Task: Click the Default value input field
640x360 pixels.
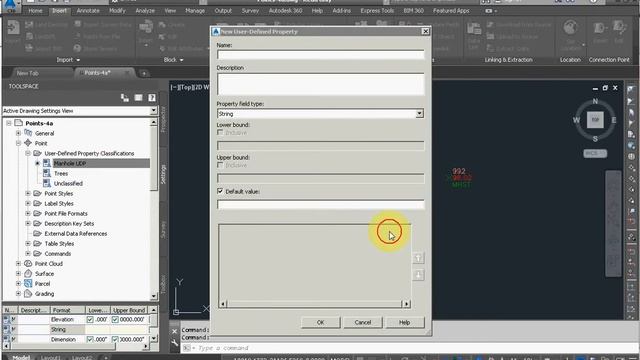Action: click(x=320, y=204)
